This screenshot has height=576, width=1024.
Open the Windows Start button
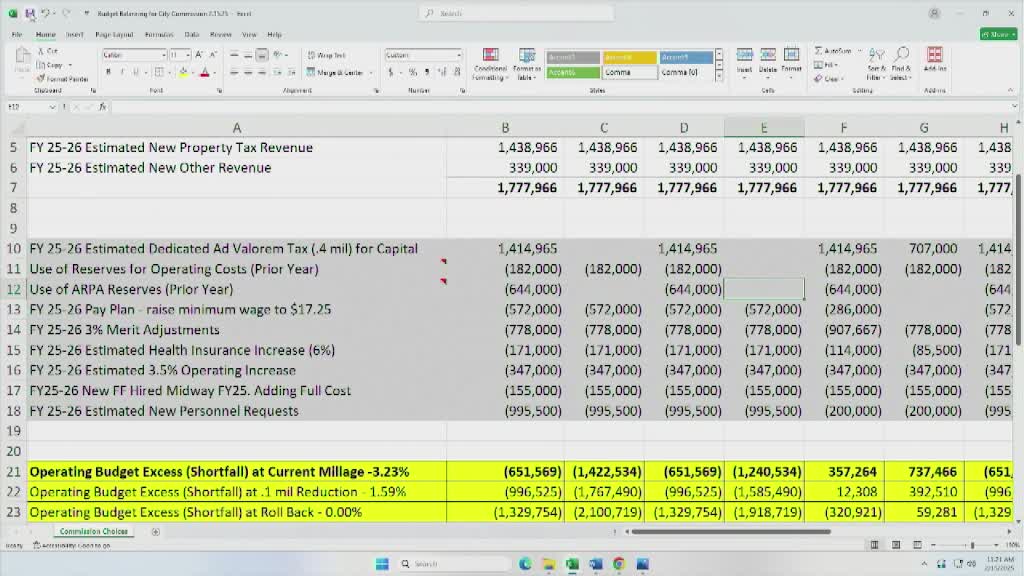click(x=382, y=564)
